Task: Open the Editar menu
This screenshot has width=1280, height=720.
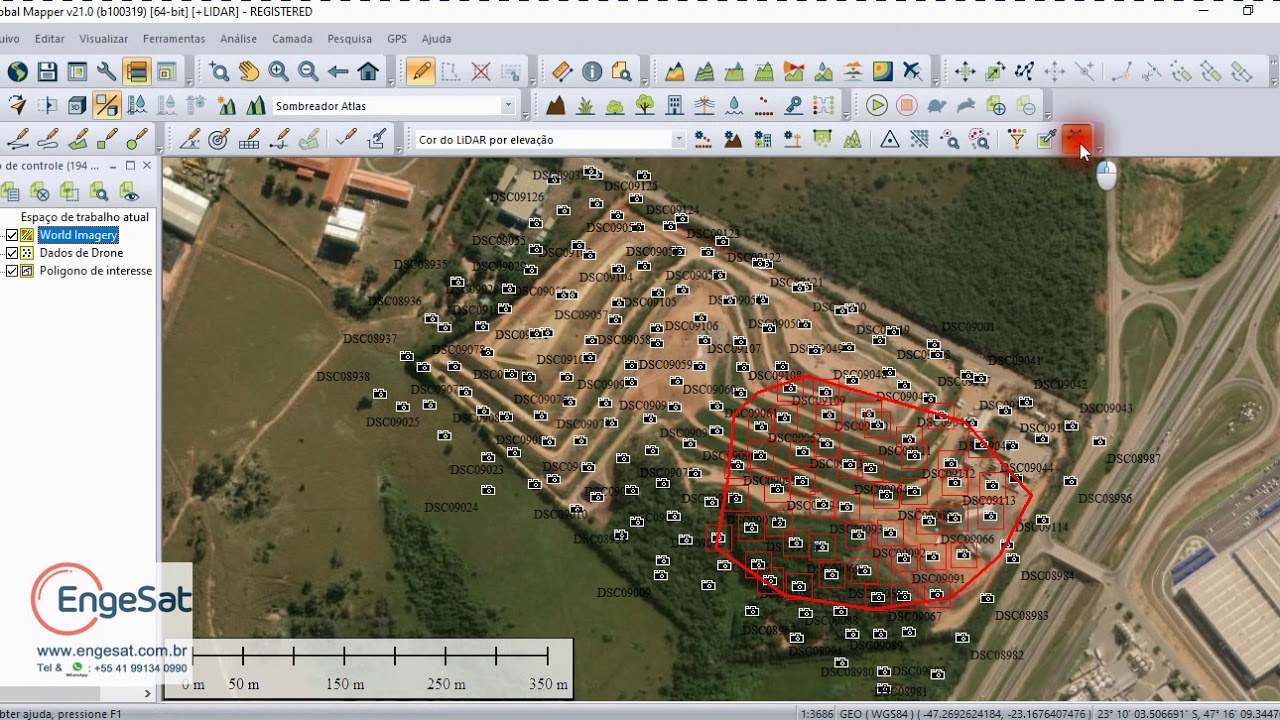Action: (x=49, y=39)
